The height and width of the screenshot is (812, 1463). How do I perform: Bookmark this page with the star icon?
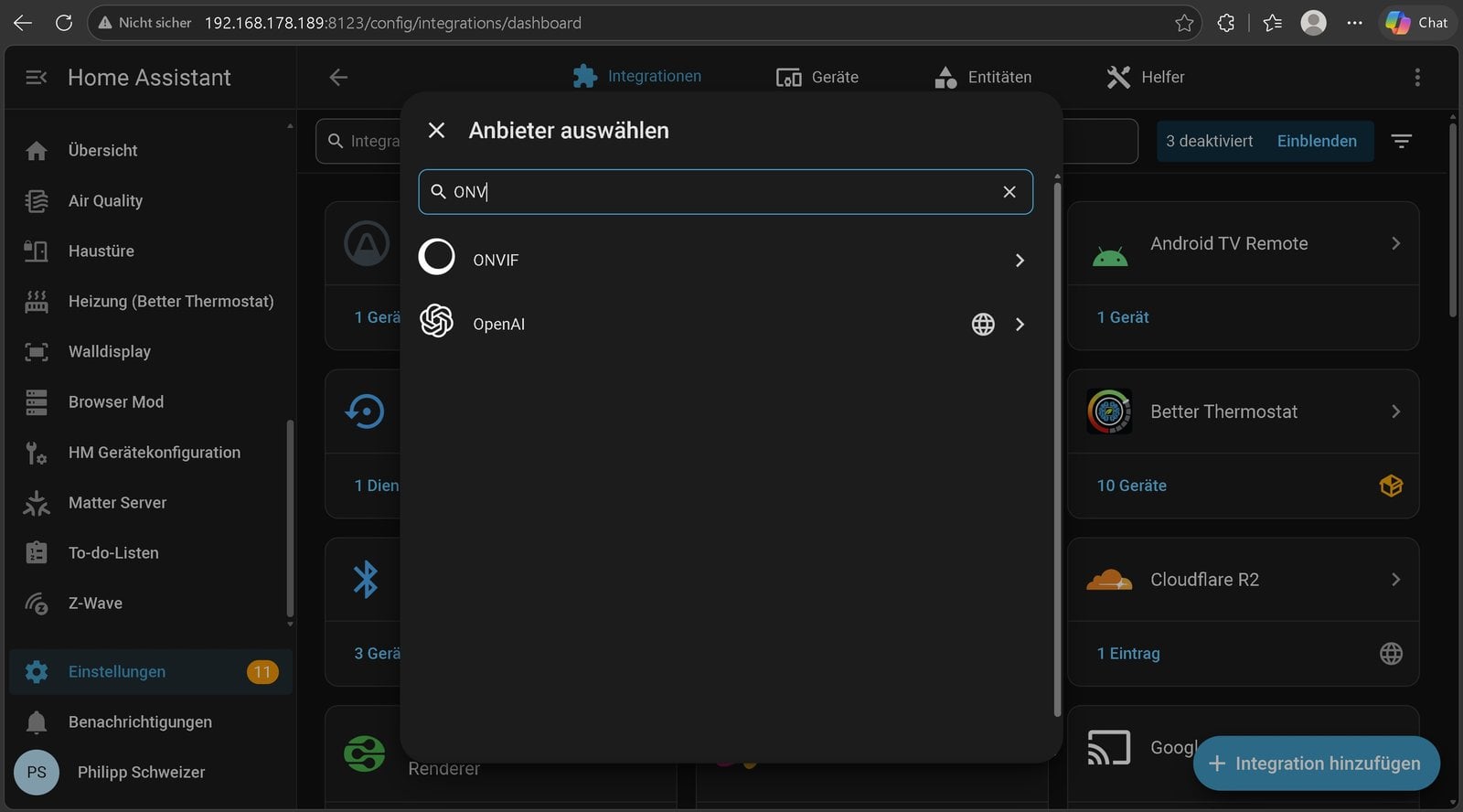[x=1184, y=23]
